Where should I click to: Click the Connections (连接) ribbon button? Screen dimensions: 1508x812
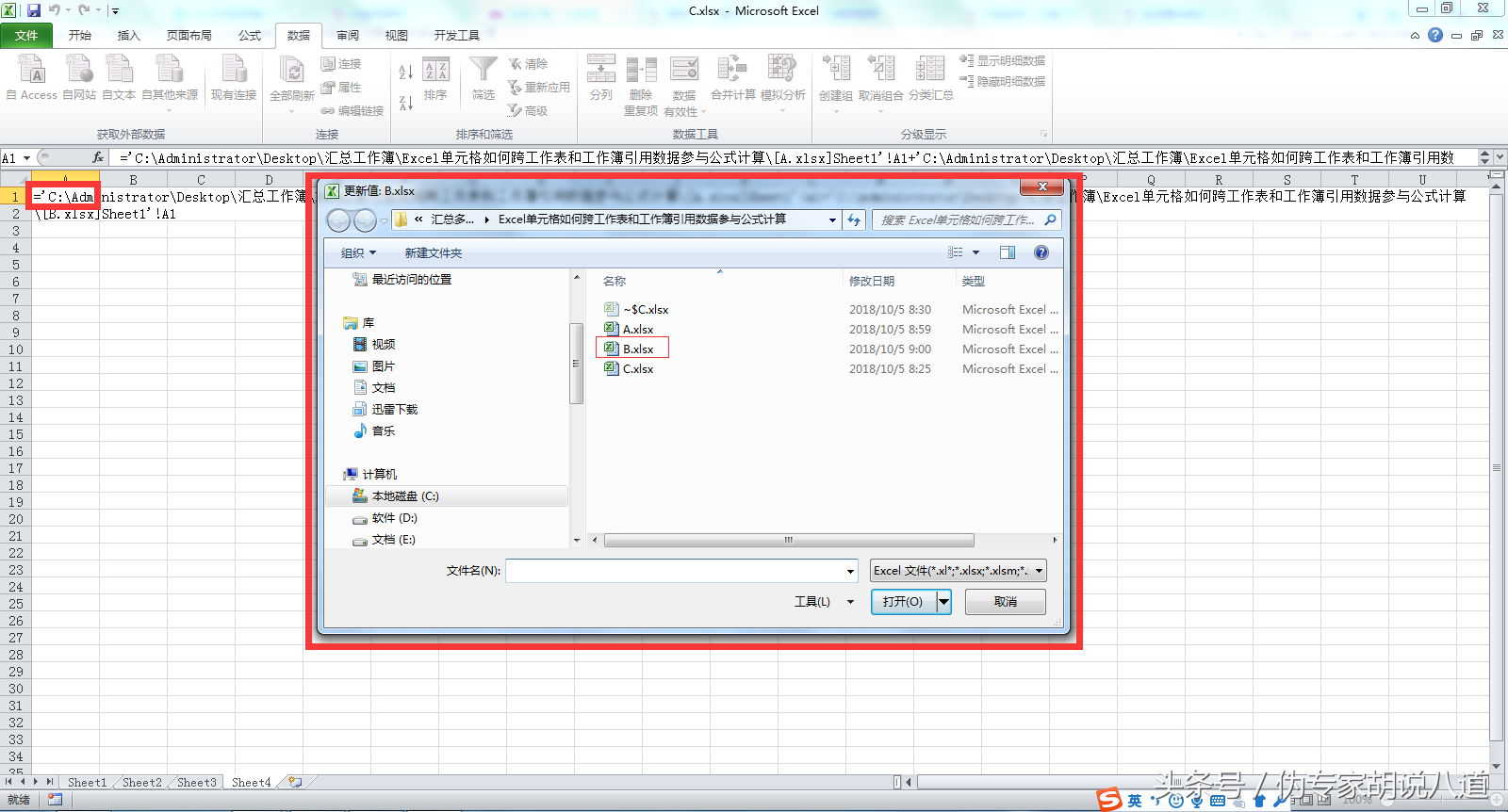(341, 64)
